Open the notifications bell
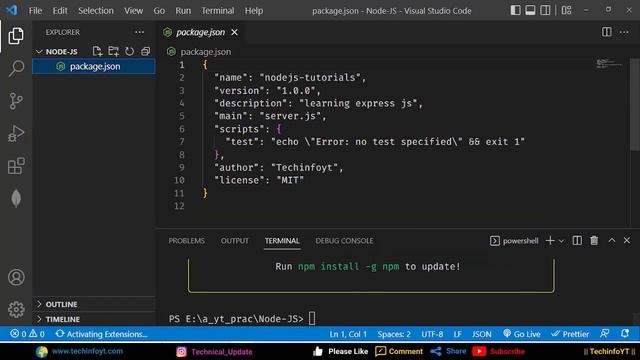The height and width of the screenshot is (360, 640). [625, 334]
